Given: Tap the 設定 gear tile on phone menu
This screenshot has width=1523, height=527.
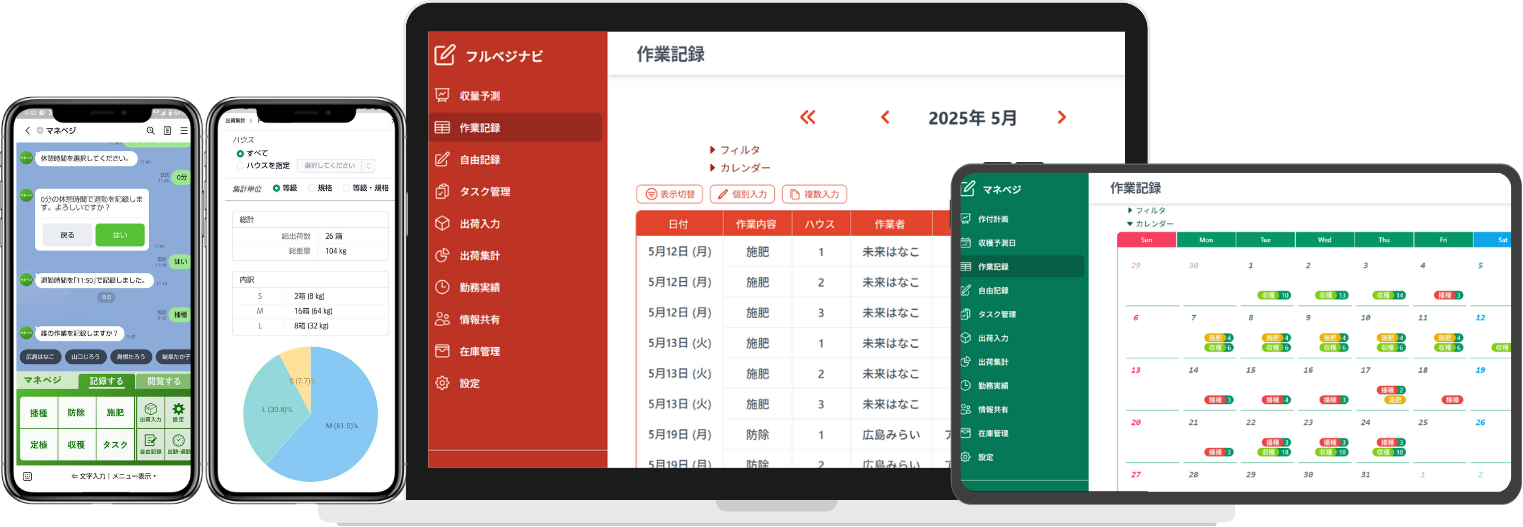Looking at the screenshot, I should 179,411.
